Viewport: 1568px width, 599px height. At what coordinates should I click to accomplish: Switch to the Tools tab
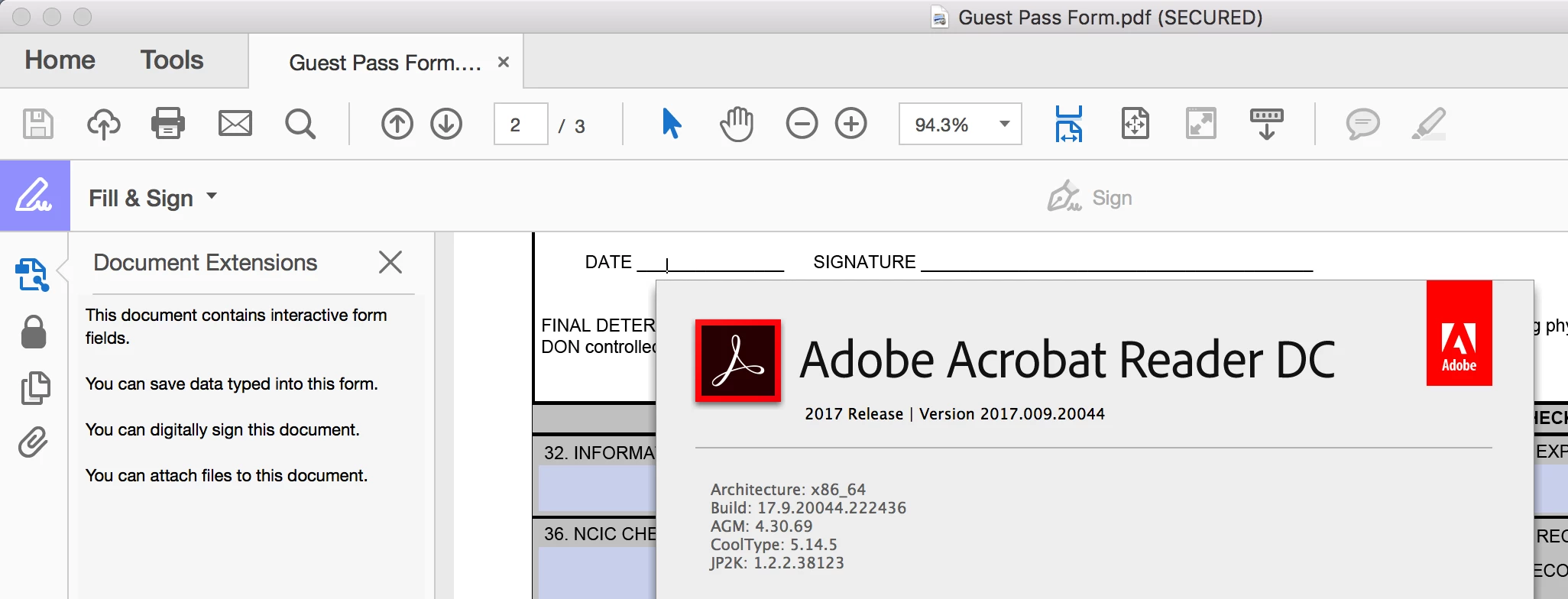click(172, 60)
